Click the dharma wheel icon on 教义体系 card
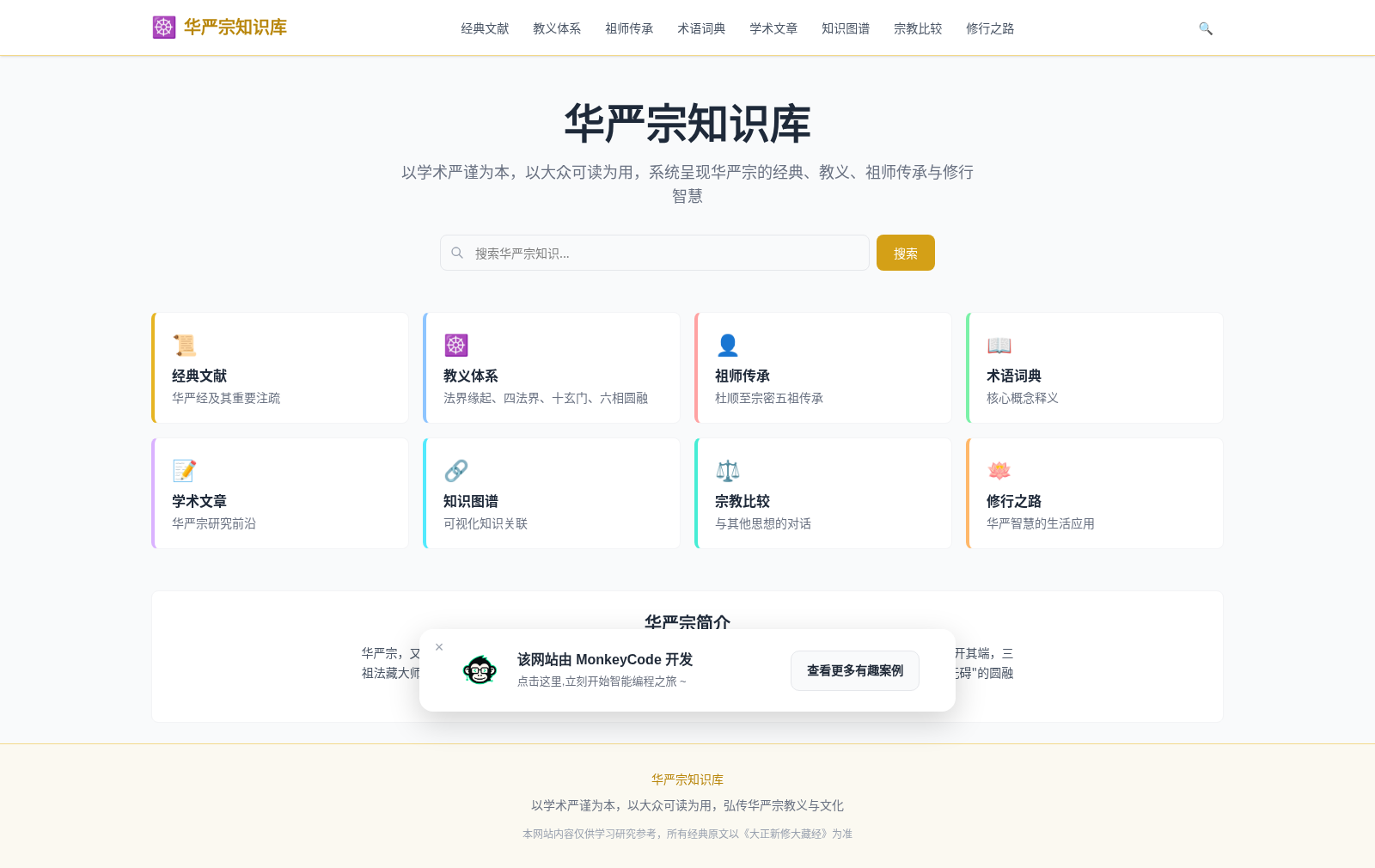Screen dimensions: 1375x868 point(456,345)
